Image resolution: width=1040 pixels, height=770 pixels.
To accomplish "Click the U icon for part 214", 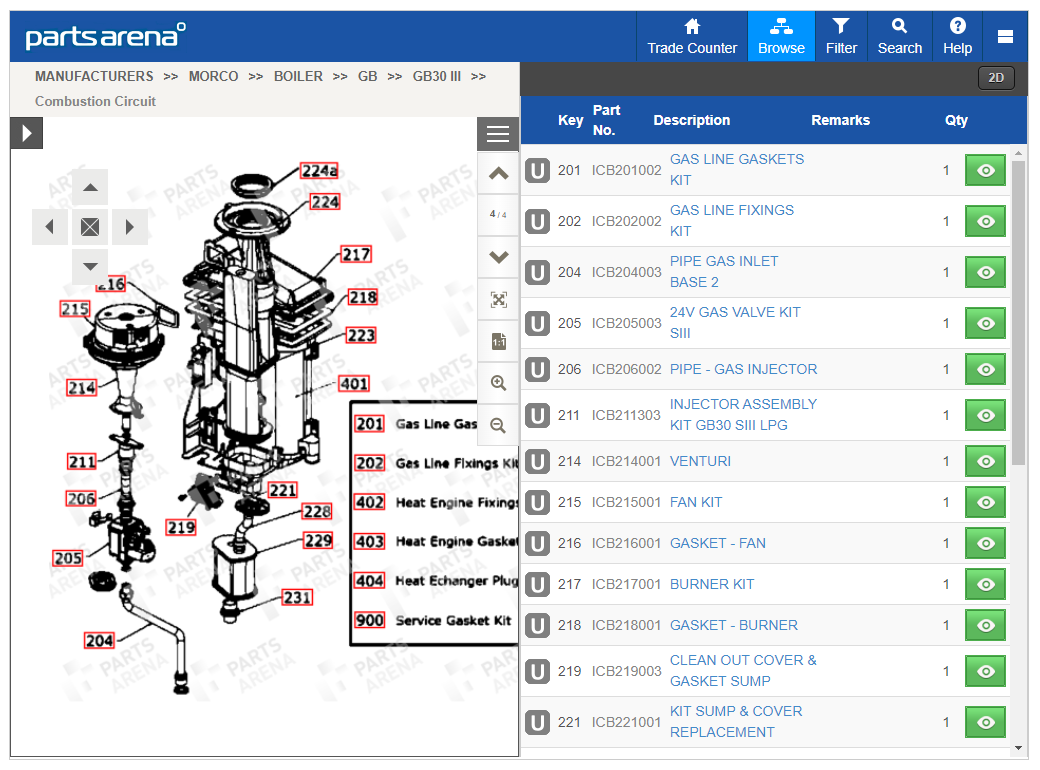I will (537, 462).
